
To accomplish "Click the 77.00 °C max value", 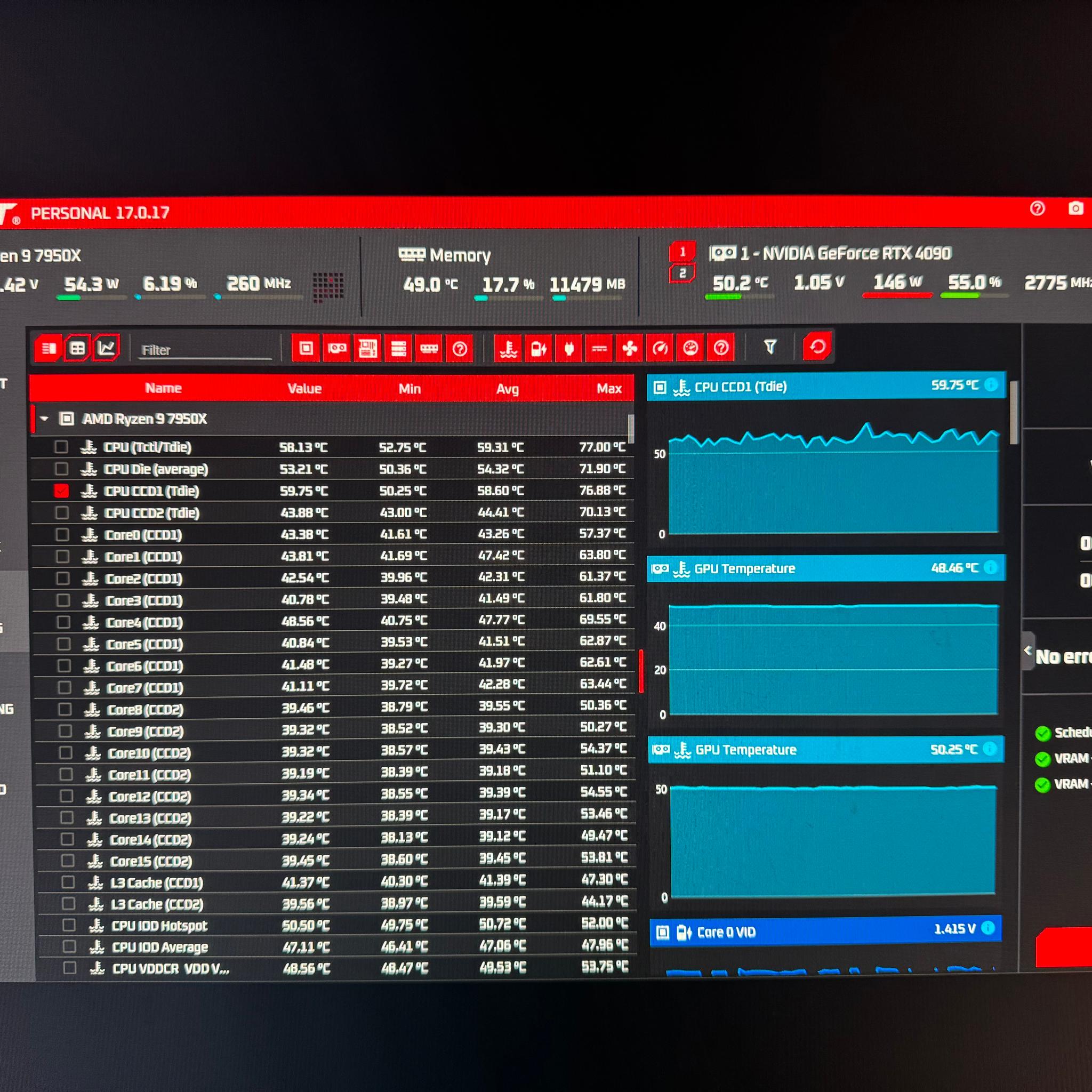I will click(602, 446).
